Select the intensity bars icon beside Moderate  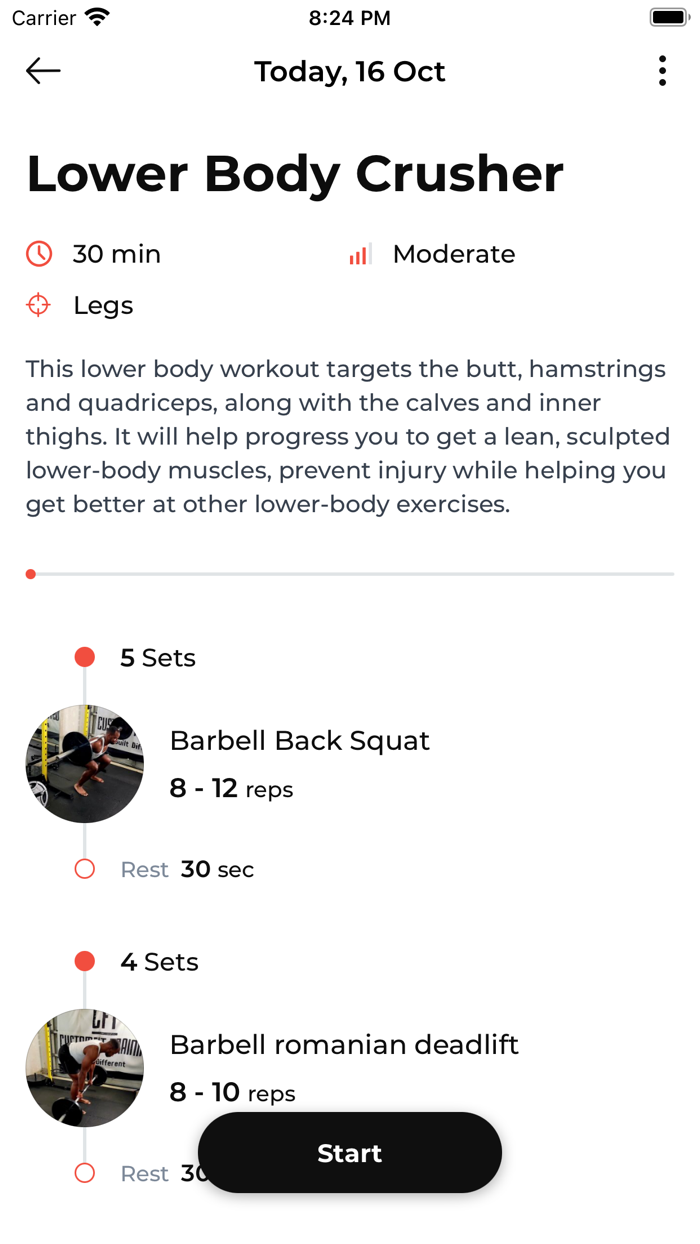tap(359, 254)
